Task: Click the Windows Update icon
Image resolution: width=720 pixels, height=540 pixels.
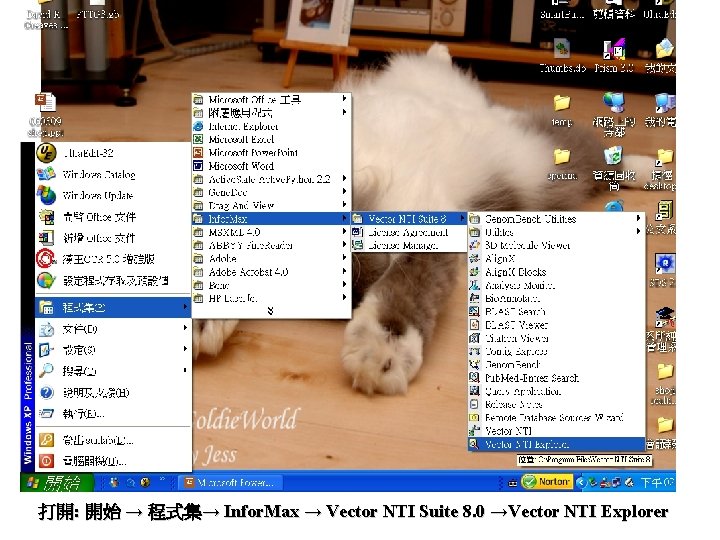Action: 46,195
